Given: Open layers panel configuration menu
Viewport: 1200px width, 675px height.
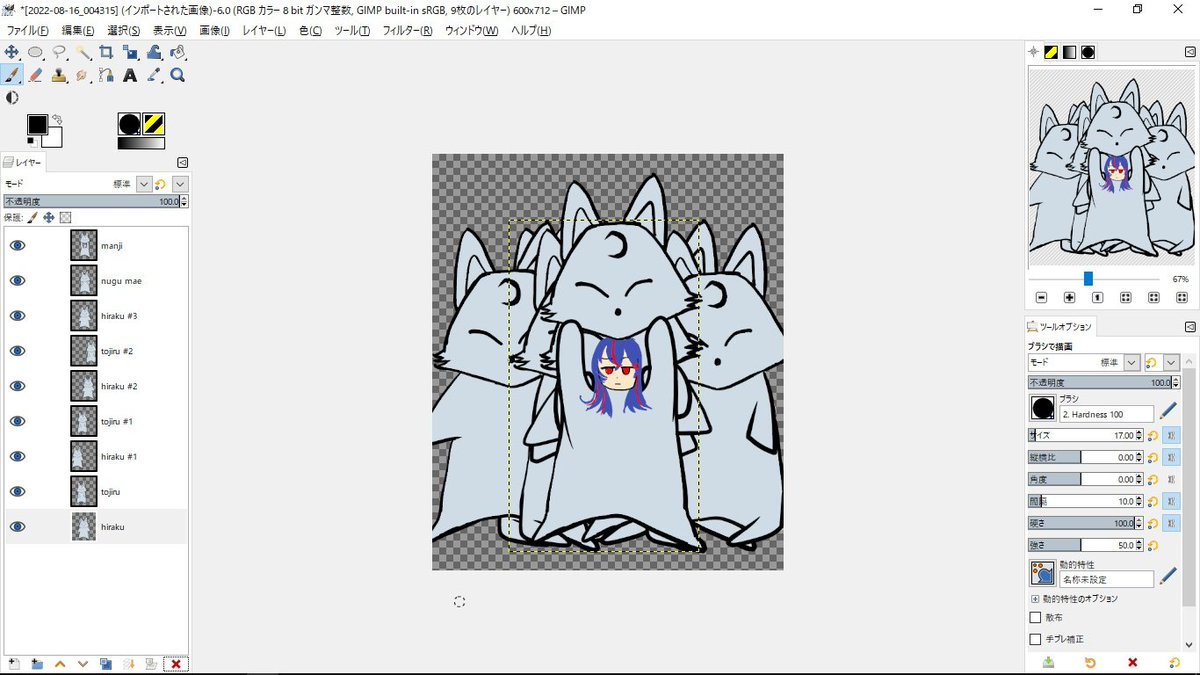Looking at the screenshot, I should (183, 162).
